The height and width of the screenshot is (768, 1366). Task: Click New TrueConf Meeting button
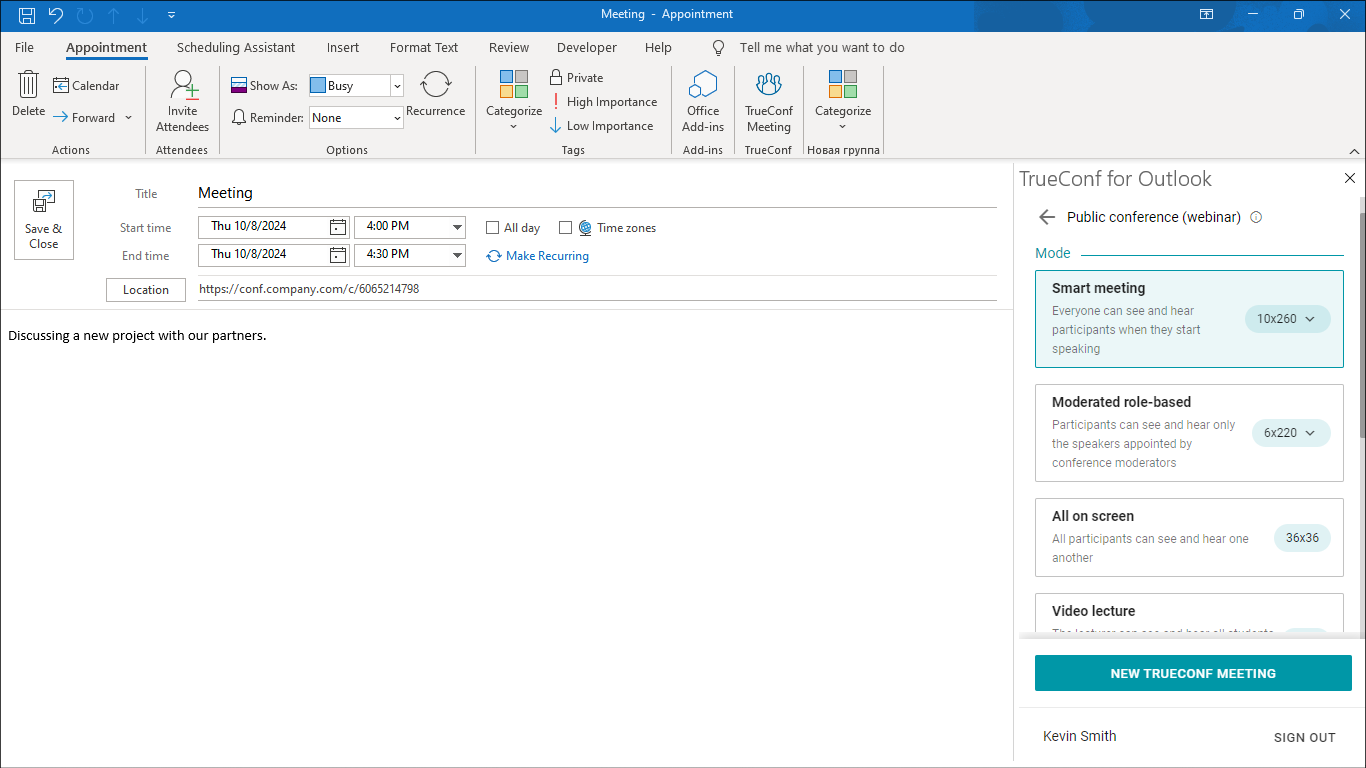click(x=1193, y=673)
